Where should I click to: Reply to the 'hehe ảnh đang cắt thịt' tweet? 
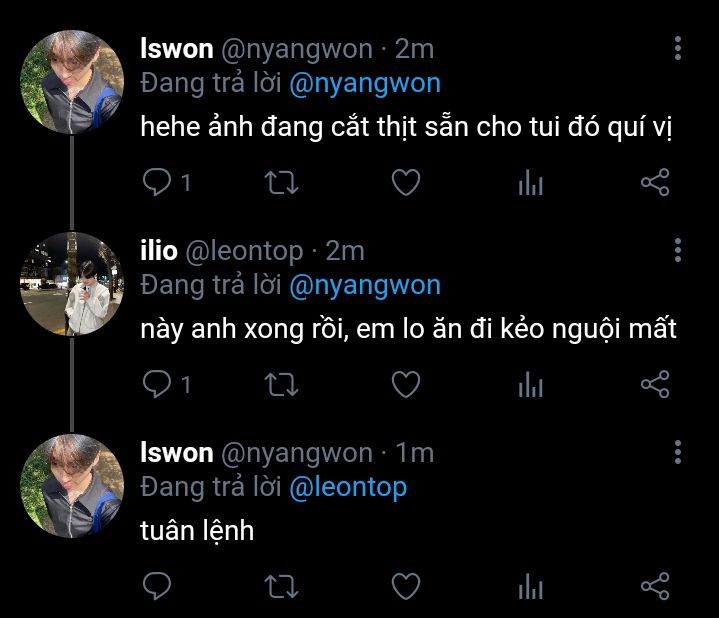(x=157, y=182)
